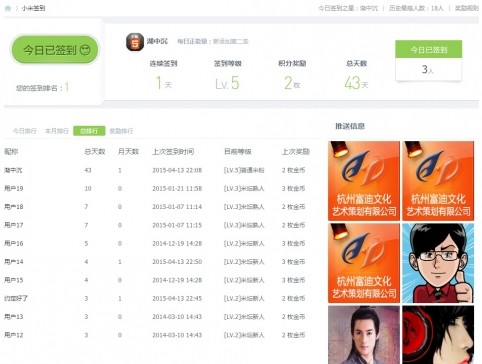Click the 推送信息 section heading

[x=350, y=126]
